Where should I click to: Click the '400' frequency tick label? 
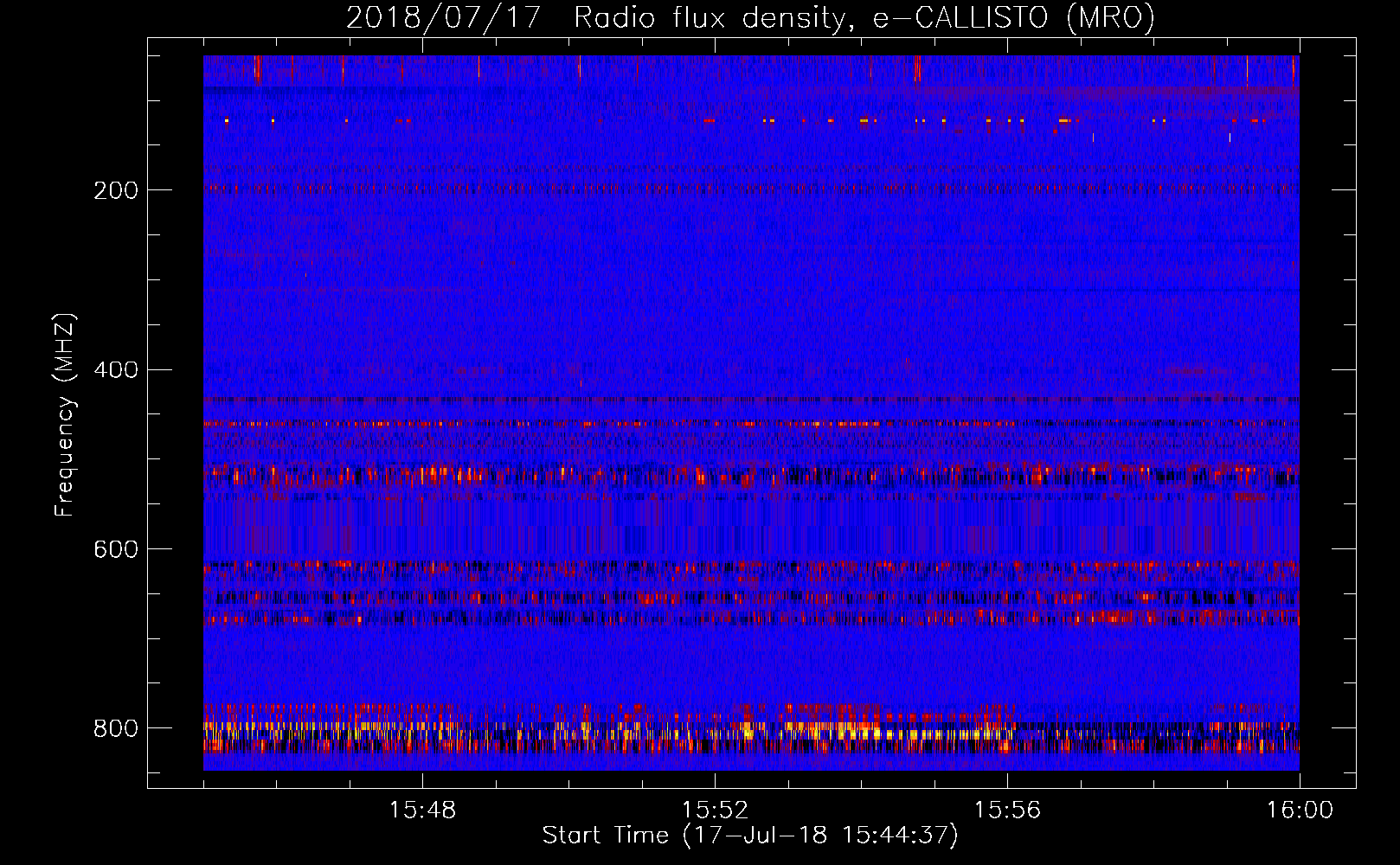click(116, 370)
